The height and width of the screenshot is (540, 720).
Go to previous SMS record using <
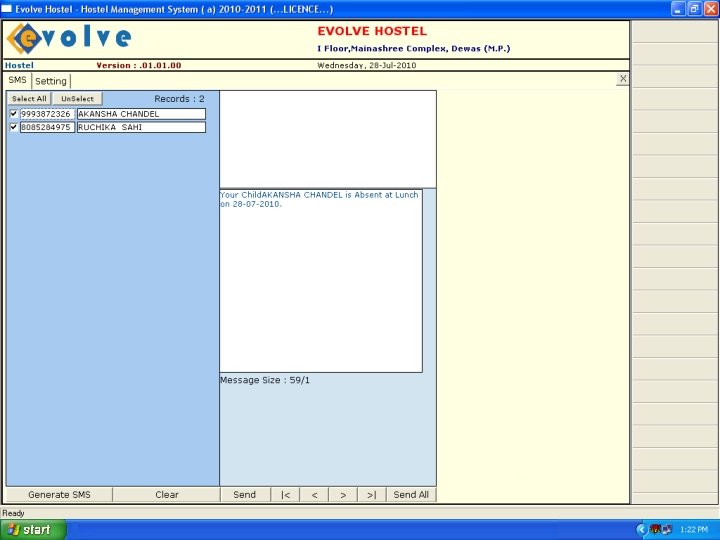[x=314, y=495]
